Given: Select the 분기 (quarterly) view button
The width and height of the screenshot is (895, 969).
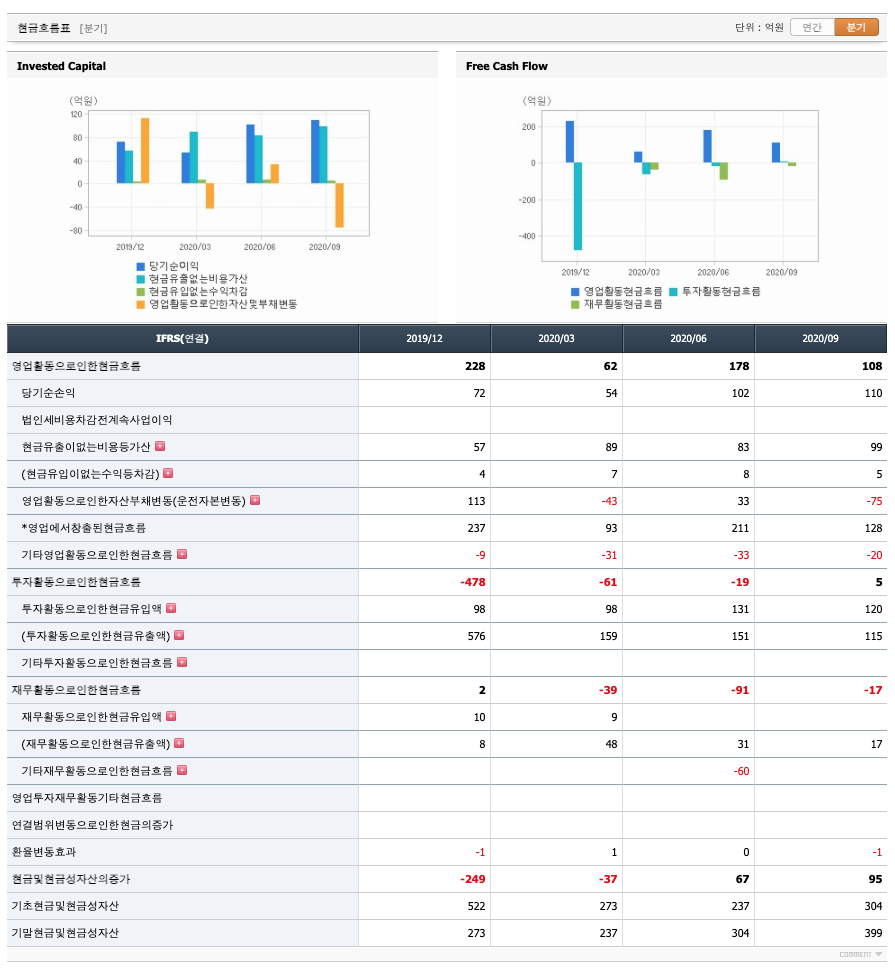Looking at the screenshot, I should (856, 27).
